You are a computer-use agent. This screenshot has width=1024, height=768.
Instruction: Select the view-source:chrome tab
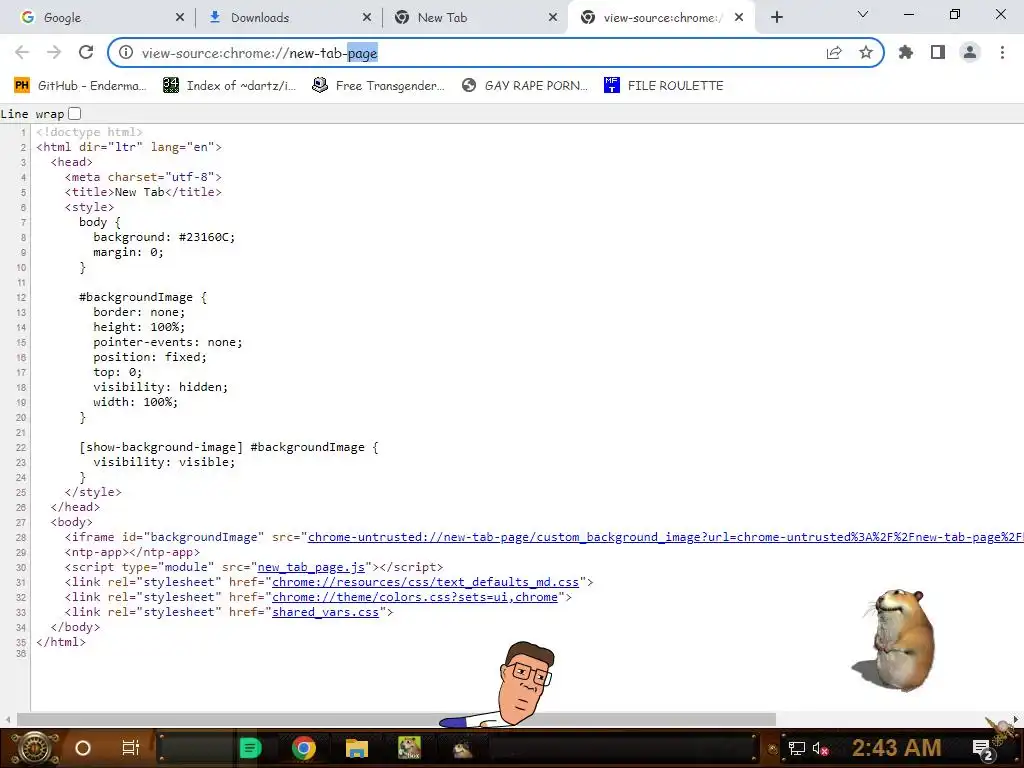pos(662,18)
